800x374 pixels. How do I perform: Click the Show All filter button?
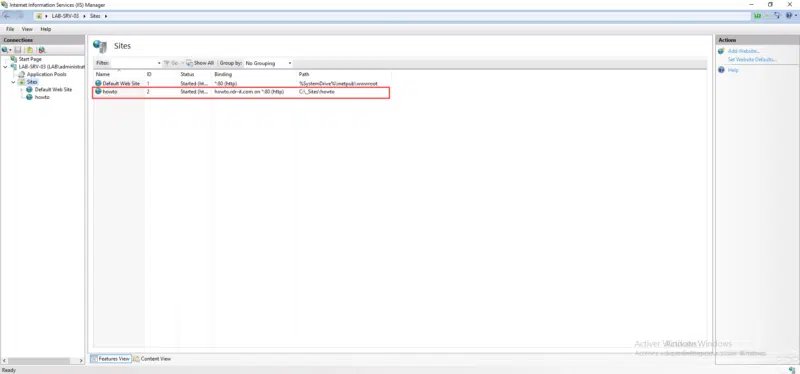(200, 63)
